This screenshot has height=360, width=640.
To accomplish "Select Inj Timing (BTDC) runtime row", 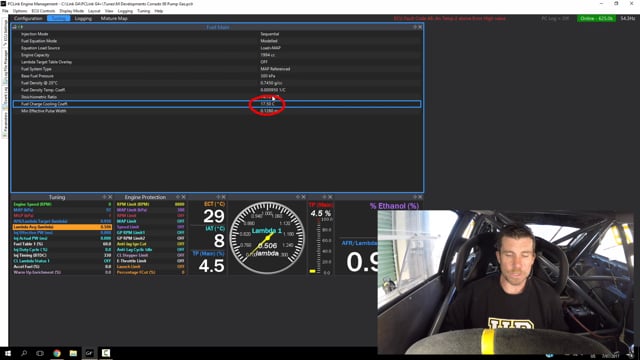I will 62,255.
